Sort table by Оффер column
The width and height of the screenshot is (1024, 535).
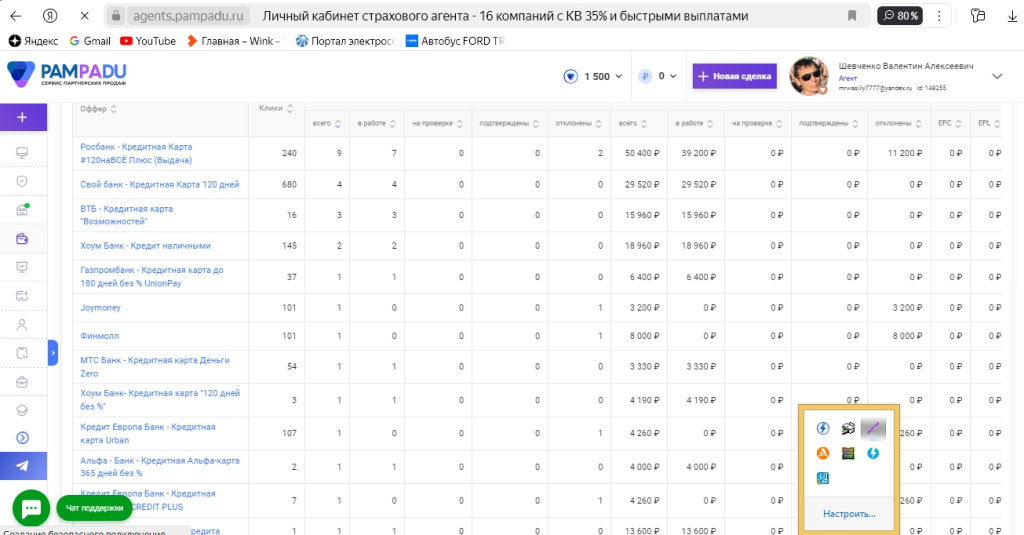(99, 109)
